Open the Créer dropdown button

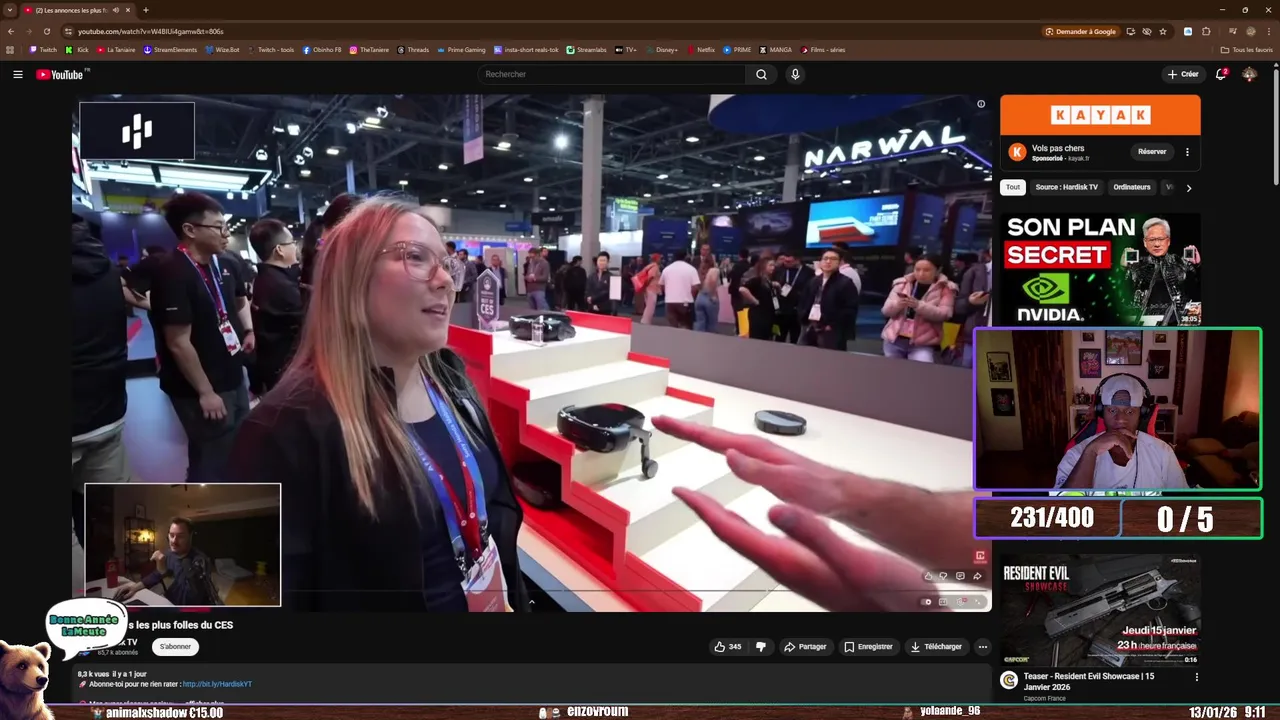click(x=1183, y=74)
